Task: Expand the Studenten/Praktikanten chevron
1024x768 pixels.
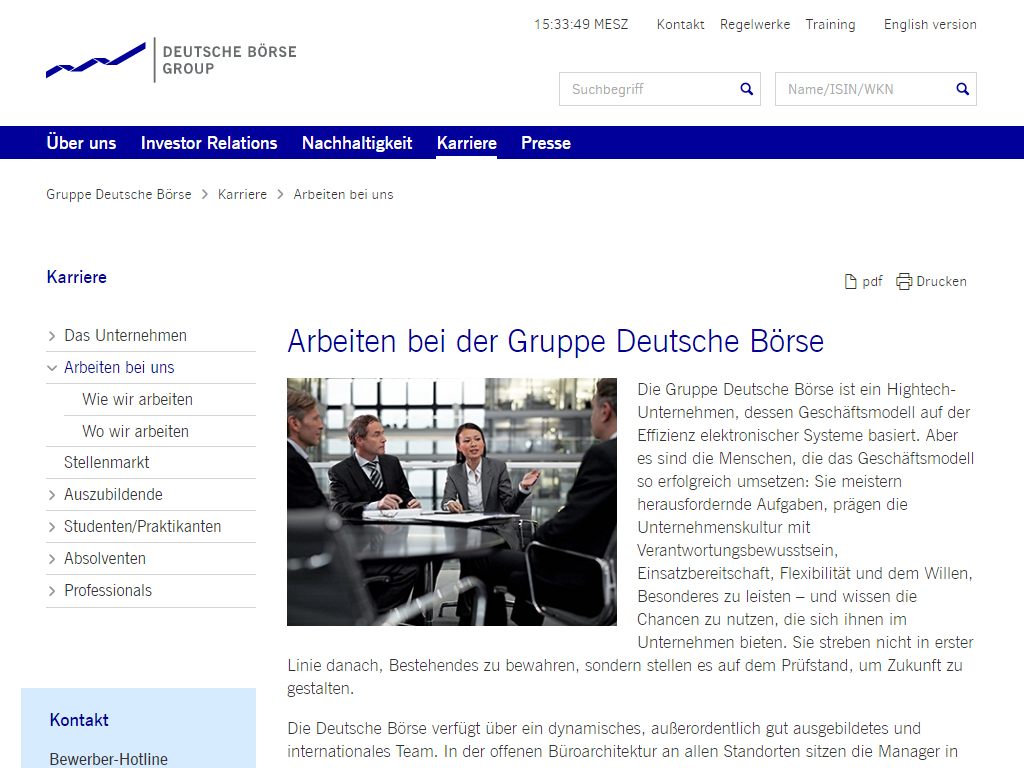Action: point(52,527)
